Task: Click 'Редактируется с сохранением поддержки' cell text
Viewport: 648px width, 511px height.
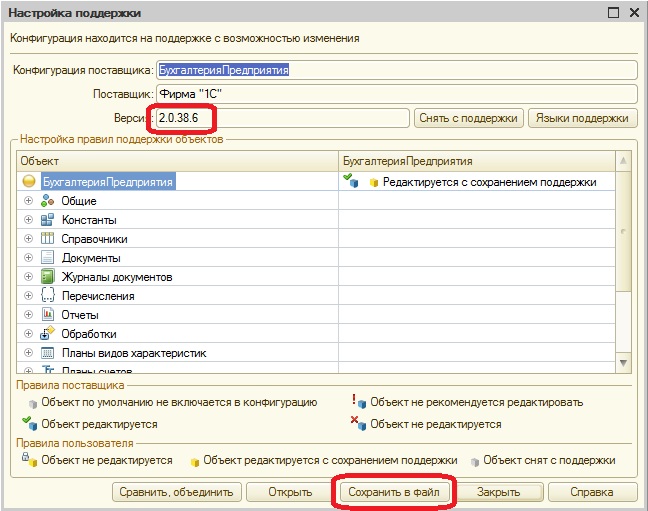Action: click(x=490, y=182)
